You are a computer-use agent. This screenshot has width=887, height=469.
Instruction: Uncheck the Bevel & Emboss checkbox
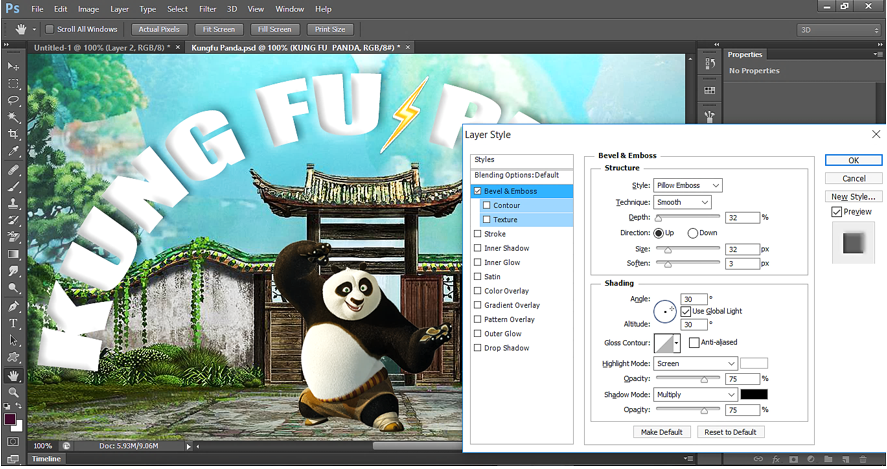(477, 191)
